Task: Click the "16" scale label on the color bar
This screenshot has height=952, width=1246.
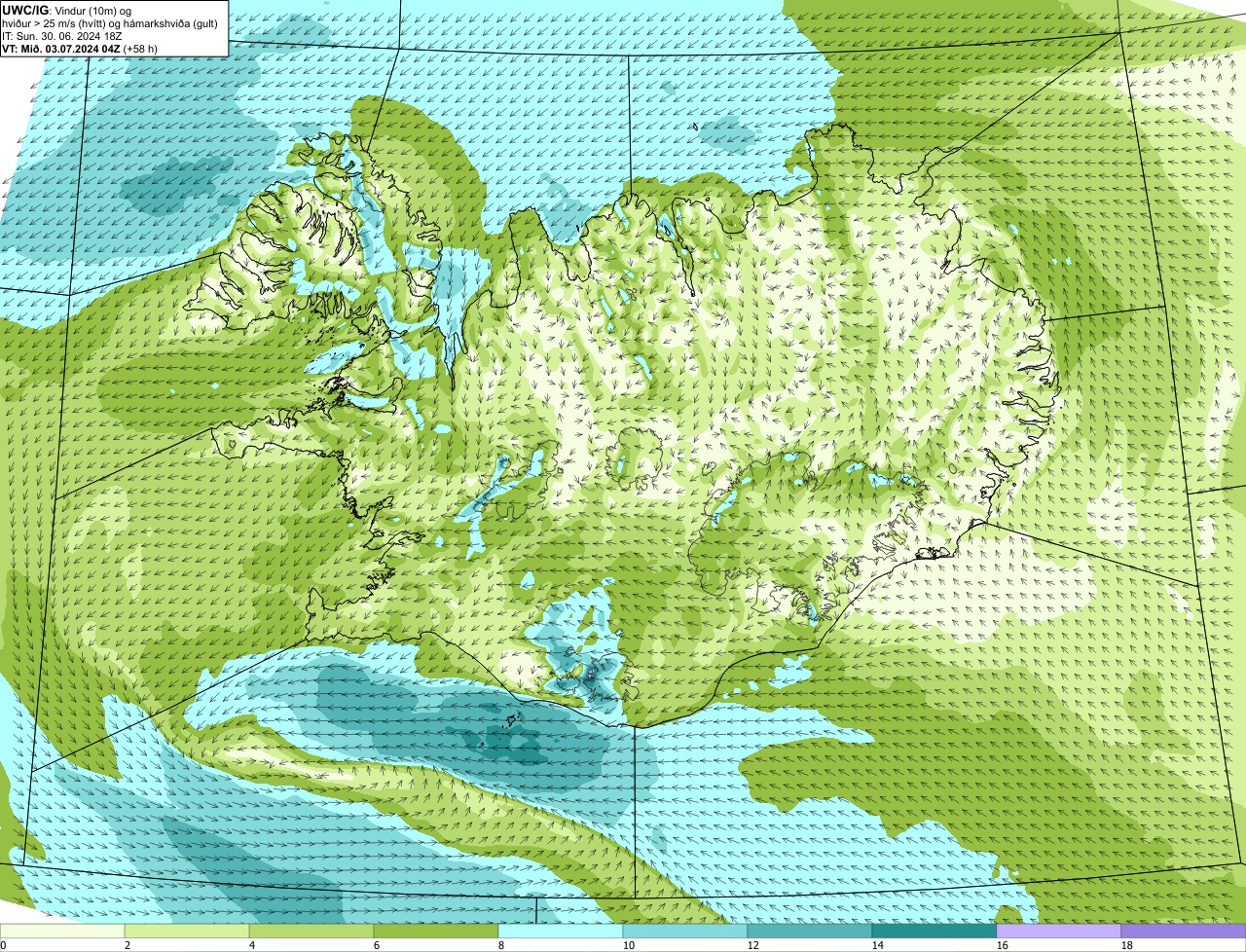Action: (x=1002, y=945)
